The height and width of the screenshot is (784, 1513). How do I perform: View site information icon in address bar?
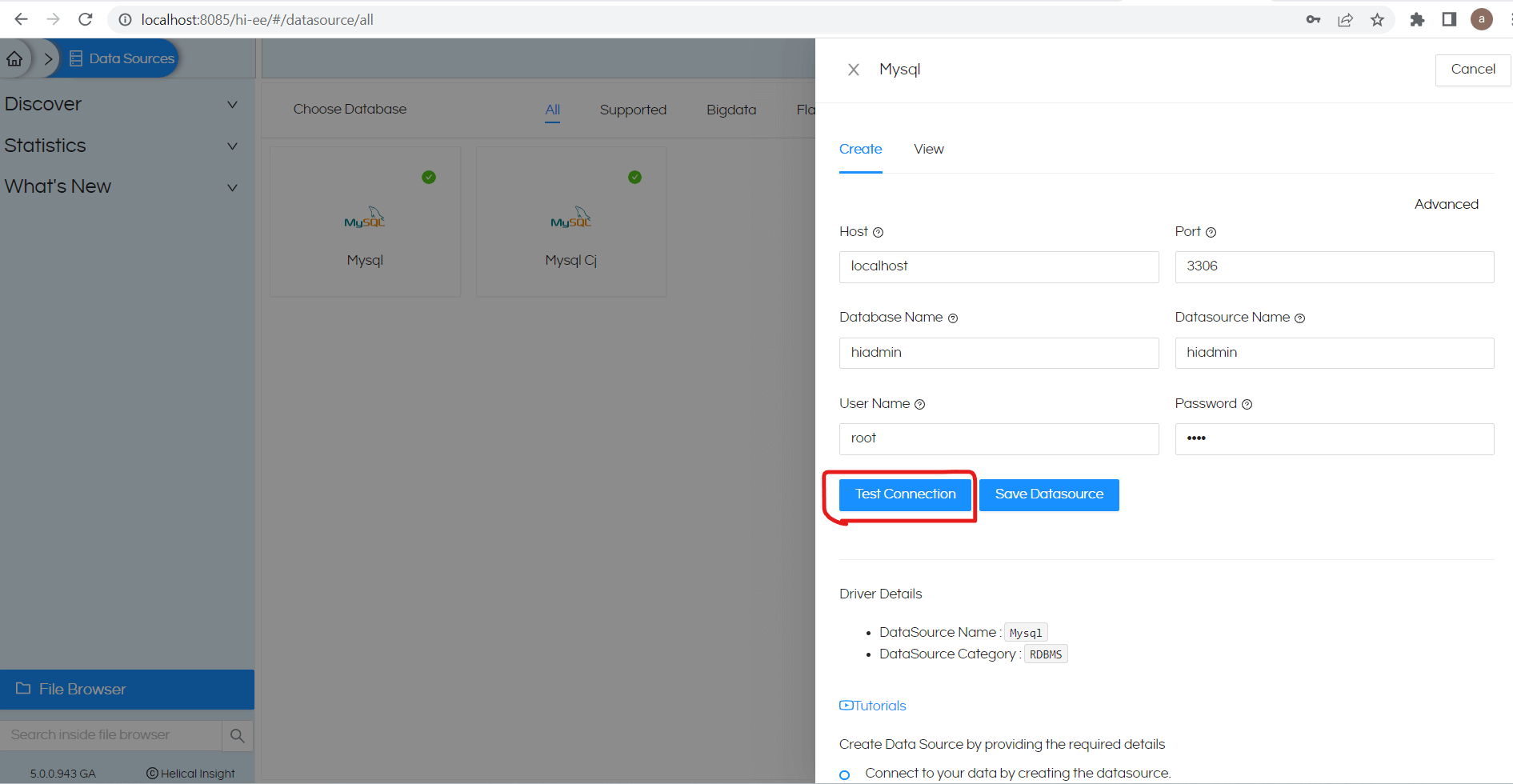pyautogui.click(x=125, y=20)
